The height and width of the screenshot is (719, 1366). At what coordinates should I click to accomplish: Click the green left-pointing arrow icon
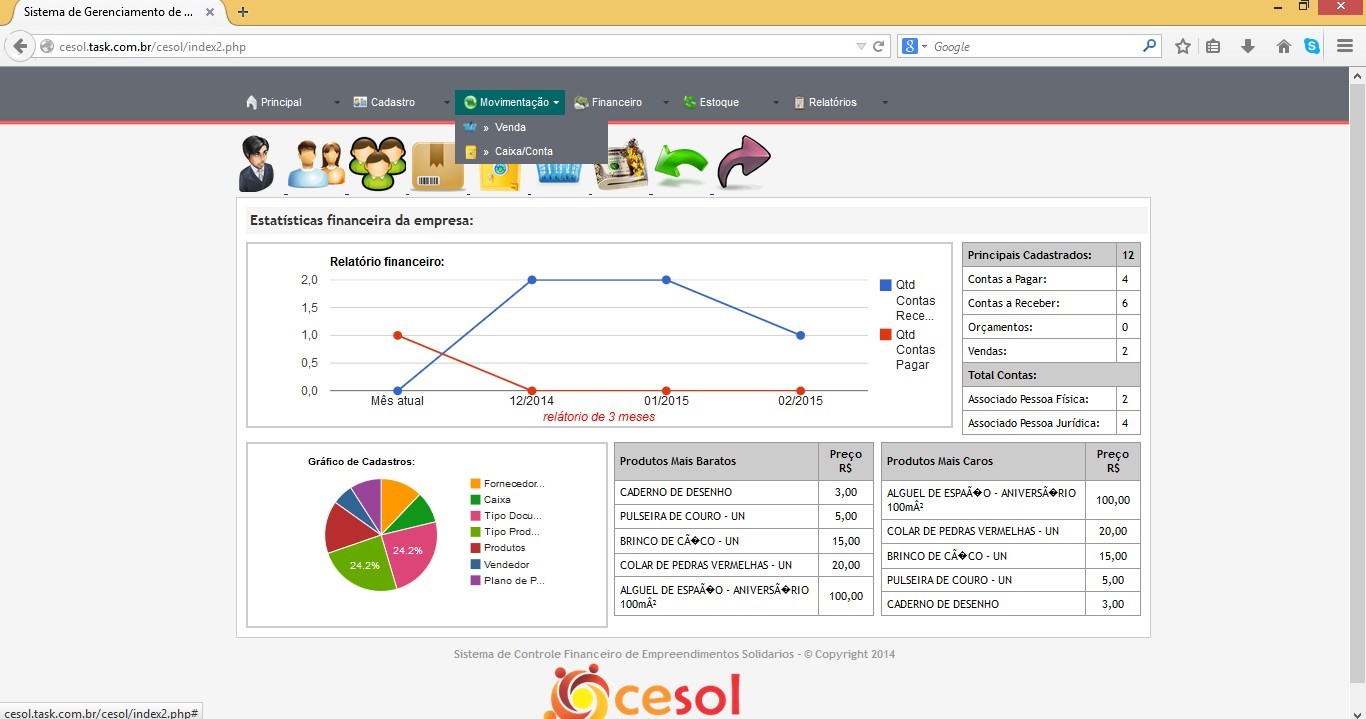681,164
